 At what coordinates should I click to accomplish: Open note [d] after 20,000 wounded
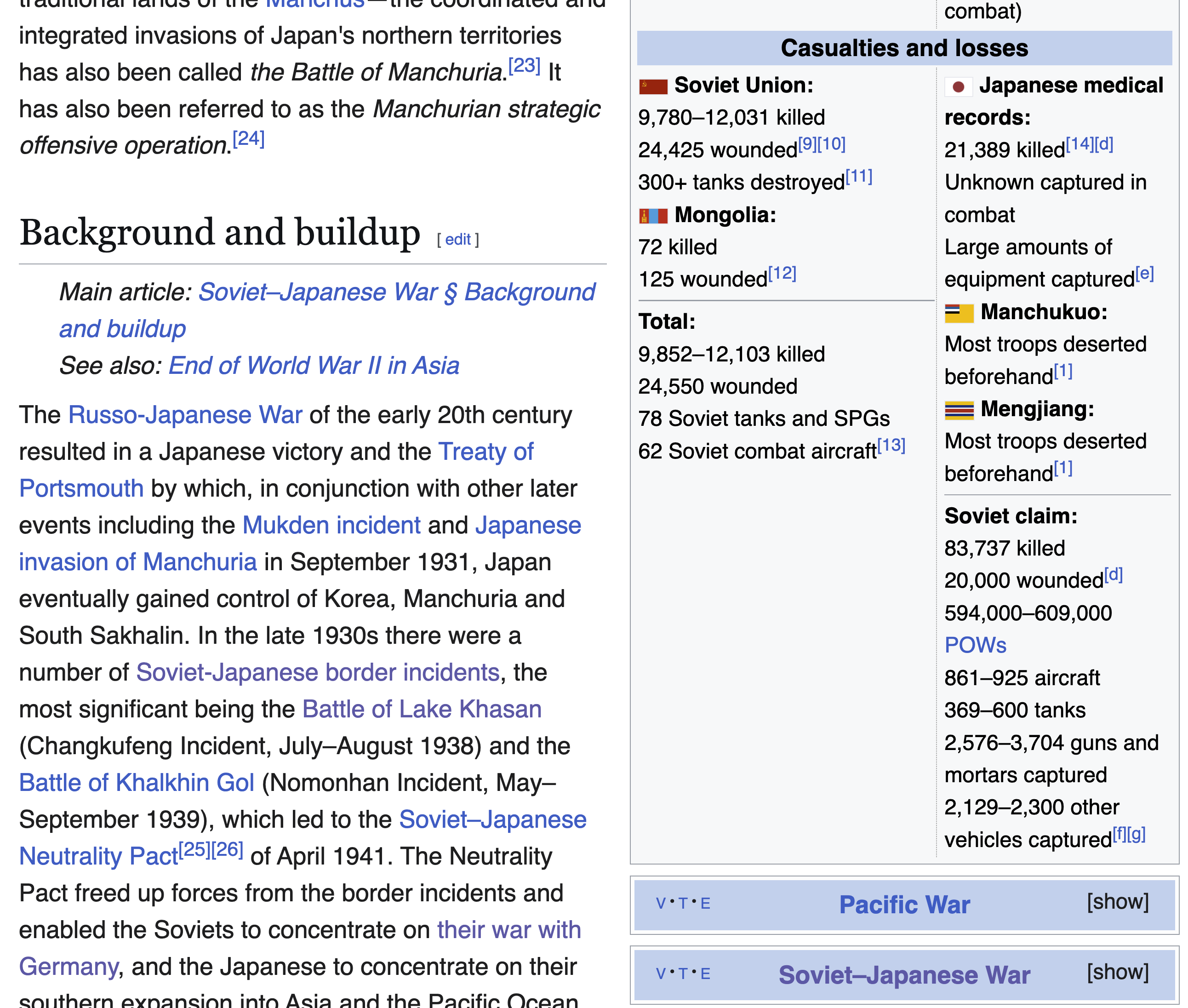[x=1113, y=575]
